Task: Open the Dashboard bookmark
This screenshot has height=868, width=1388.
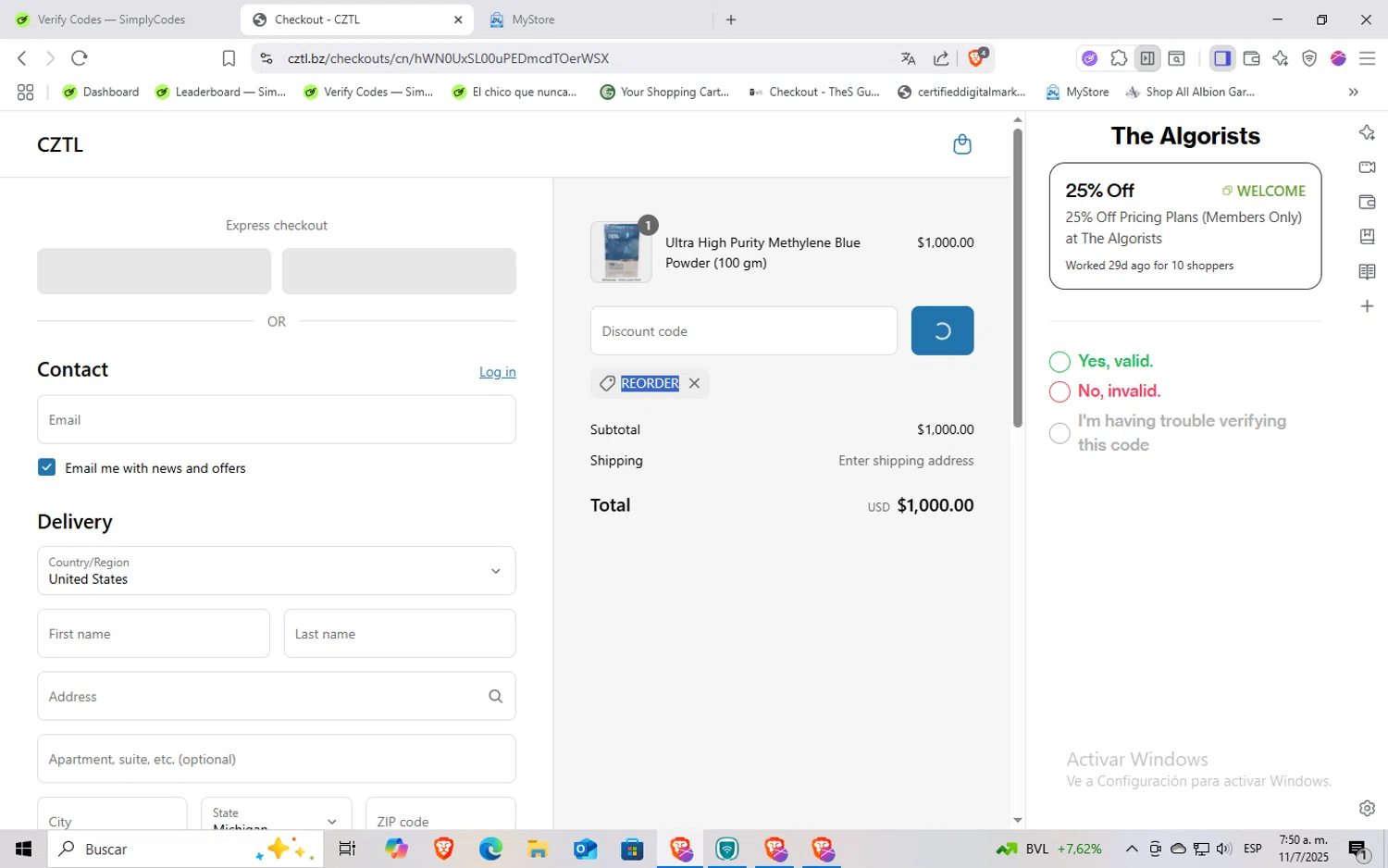Action: click(100, 92)
